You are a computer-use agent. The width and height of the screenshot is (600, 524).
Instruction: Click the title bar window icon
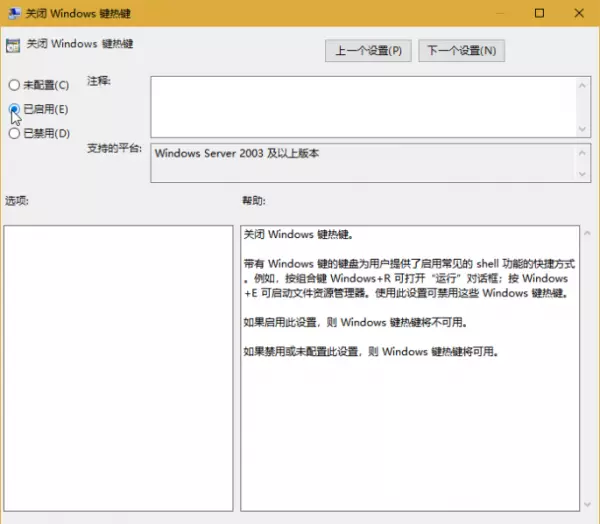point(14,13)
